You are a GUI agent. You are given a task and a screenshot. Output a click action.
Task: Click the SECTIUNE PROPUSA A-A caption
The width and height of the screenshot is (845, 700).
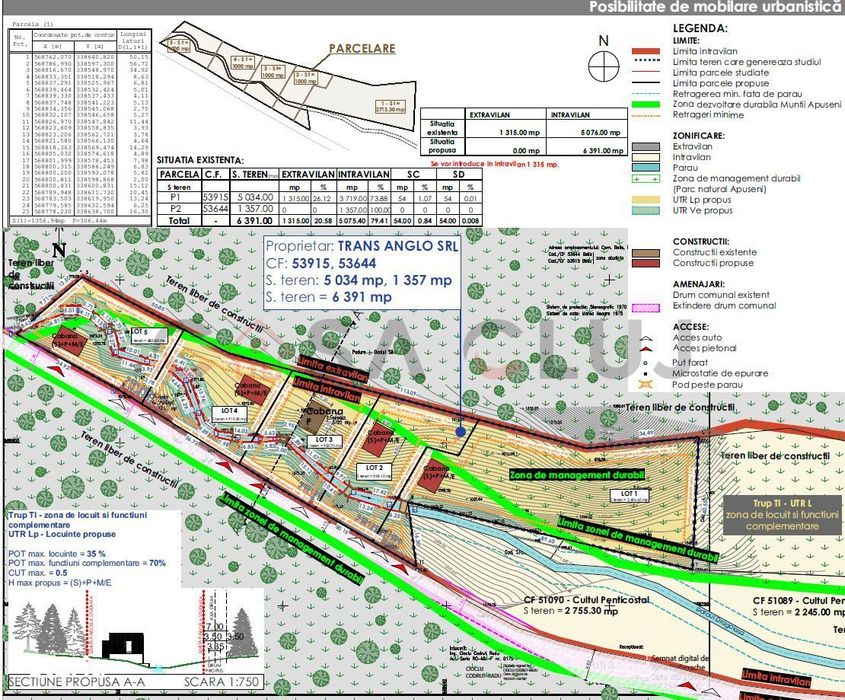[77, 682]
